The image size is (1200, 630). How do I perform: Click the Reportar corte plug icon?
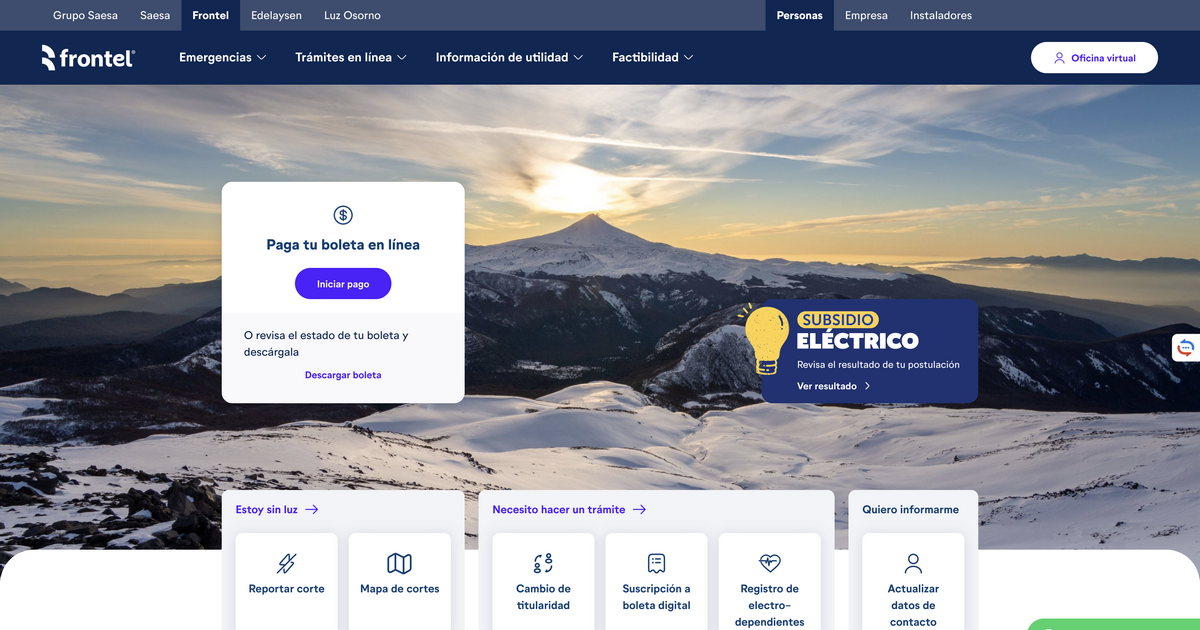[x=287, y=563]
